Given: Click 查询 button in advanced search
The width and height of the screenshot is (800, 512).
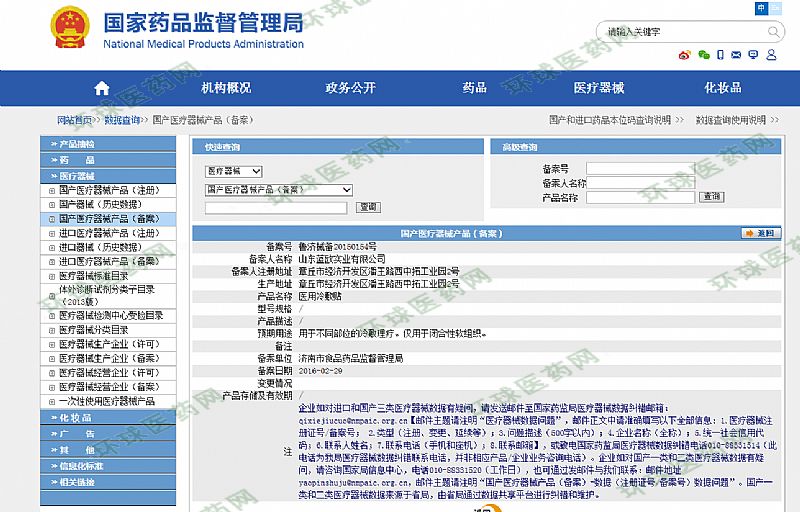Looking at the screenshot, I should pos(711,197).
